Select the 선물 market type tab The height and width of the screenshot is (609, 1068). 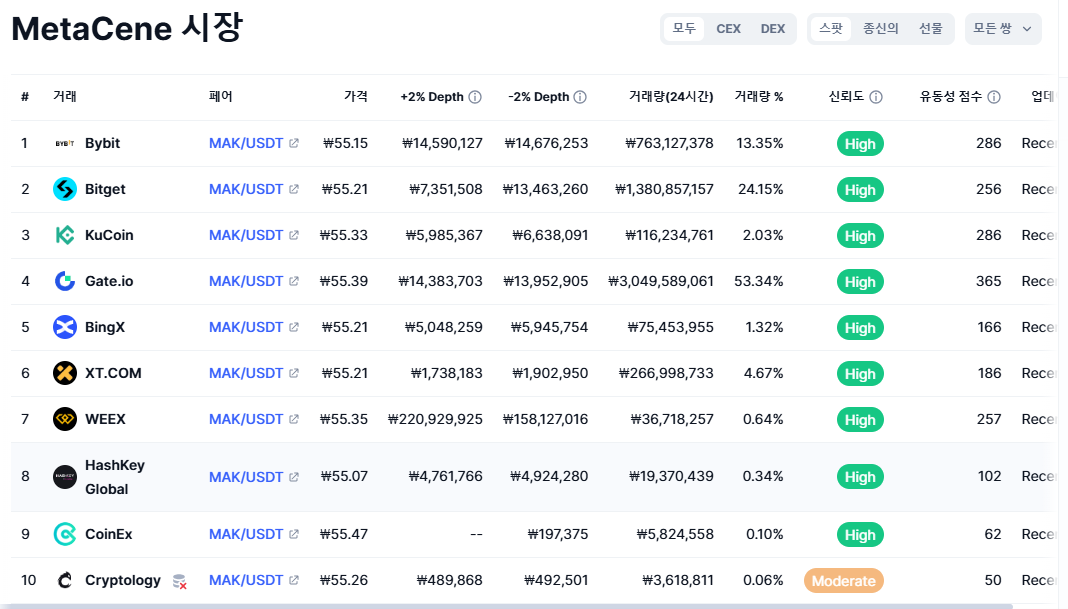(x=930, y=29)
